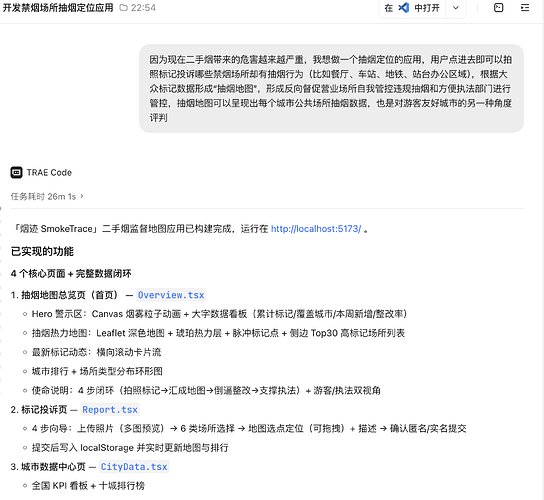Click the folder icon next to 22:54
544x500 pixels.
pyautogui.click(x=124, y=8)
